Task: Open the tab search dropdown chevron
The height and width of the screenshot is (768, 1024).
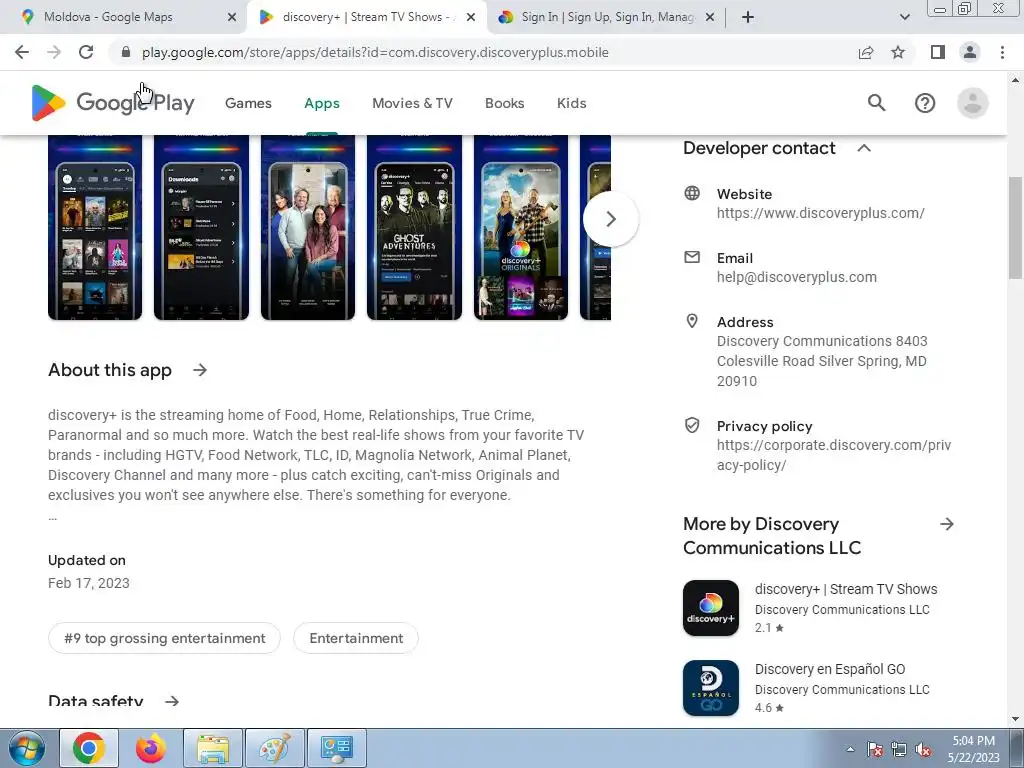Action: pos(904,17)
